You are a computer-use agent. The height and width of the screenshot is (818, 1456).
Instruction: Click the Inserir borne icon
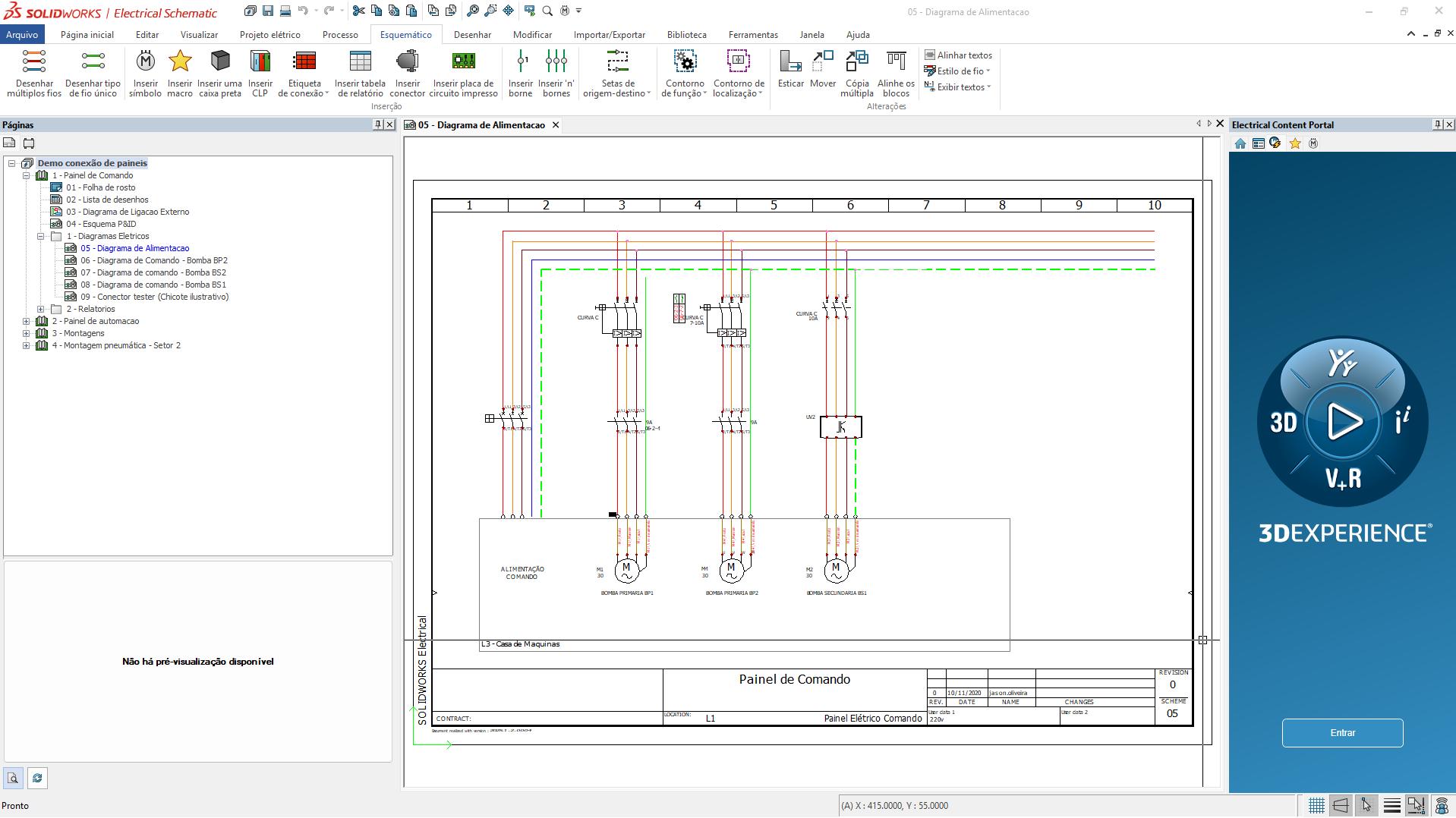pos(521,61)
